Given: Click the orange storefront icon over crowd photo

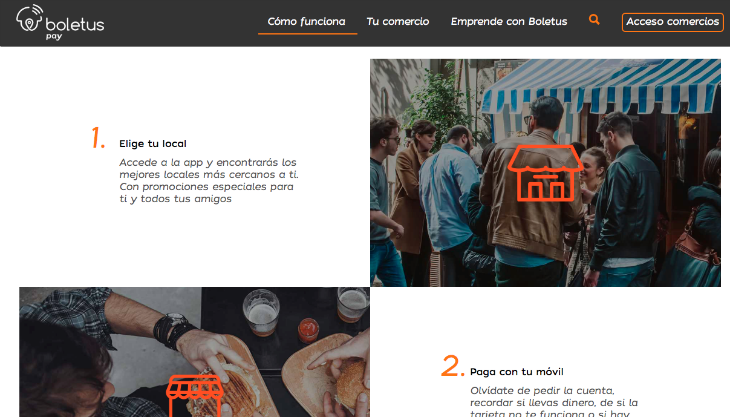Looking at the screenshot, I should pyautogui.click(x=545, y=173).
